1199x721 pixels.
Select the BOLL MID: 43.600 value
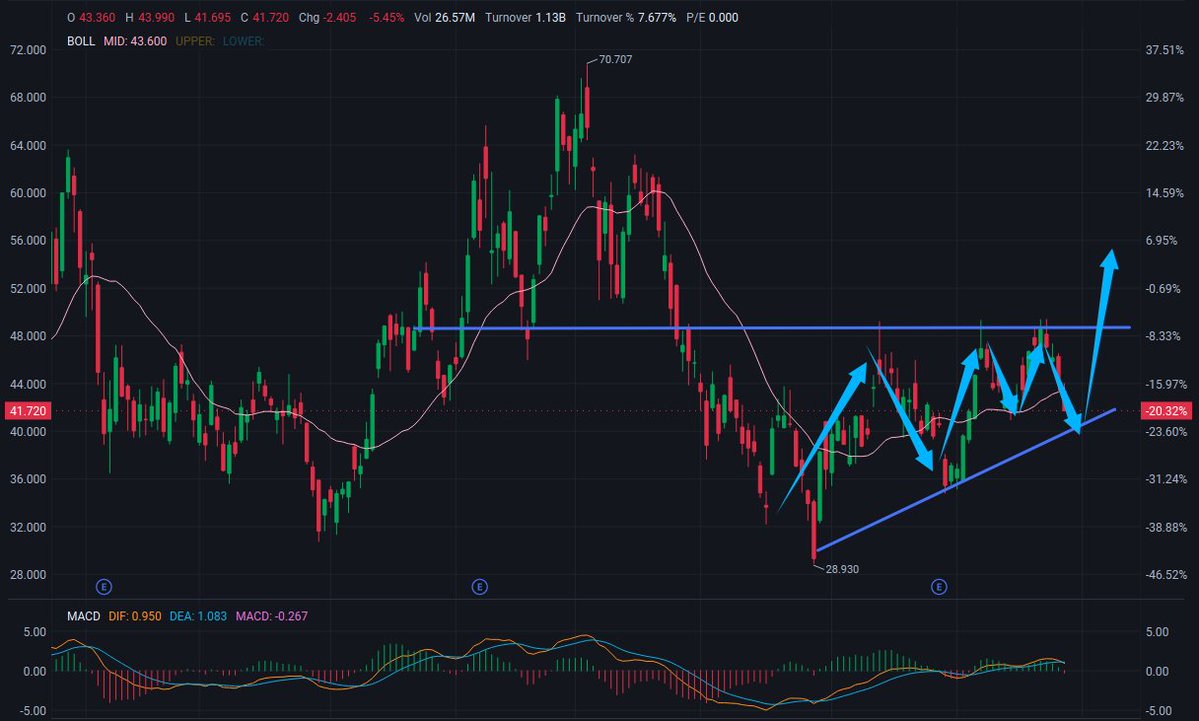click(x=135, y=41)
